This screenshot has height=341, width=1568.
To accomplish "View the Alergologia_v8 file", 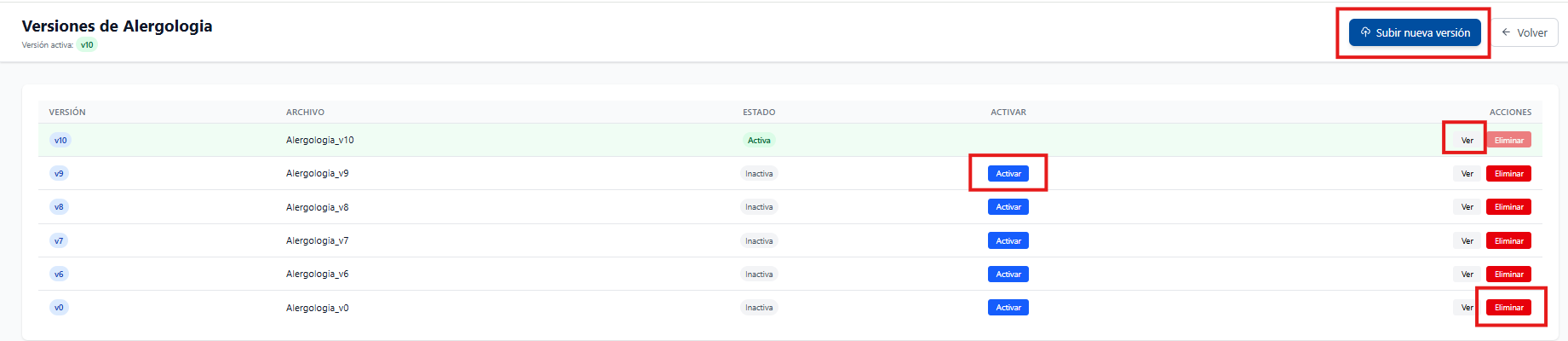I will click(x=1467, y=207).
